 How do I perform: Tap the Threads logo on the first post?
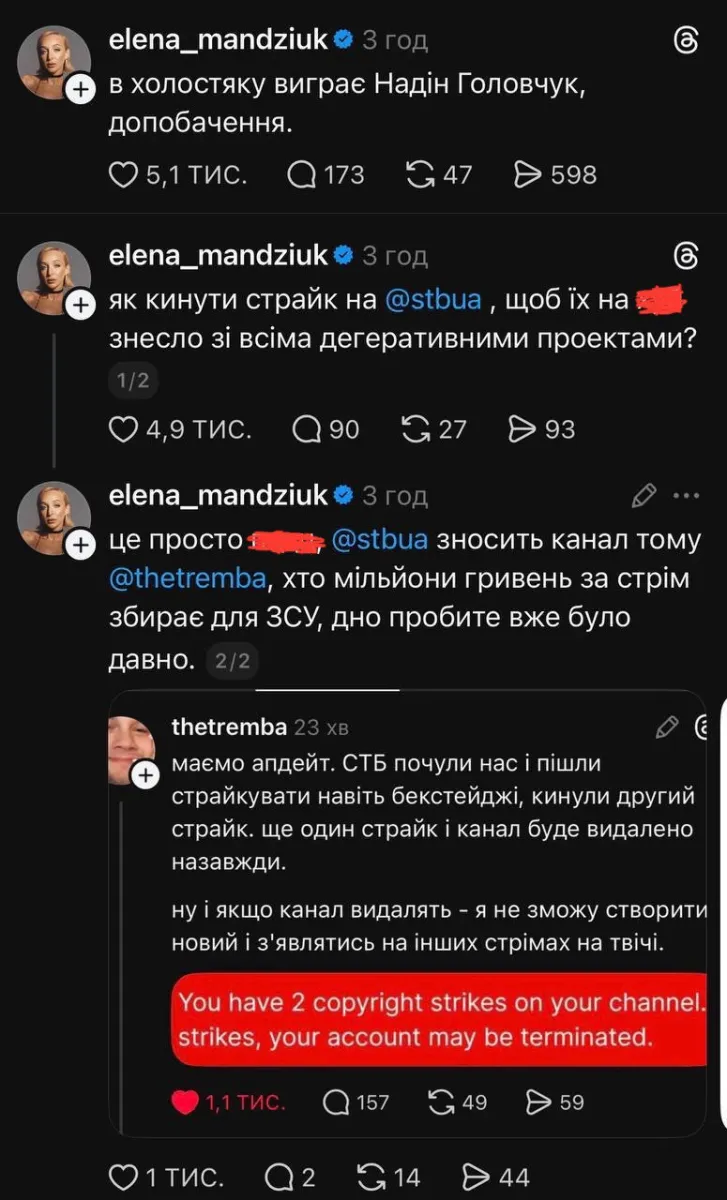point(687,42)
